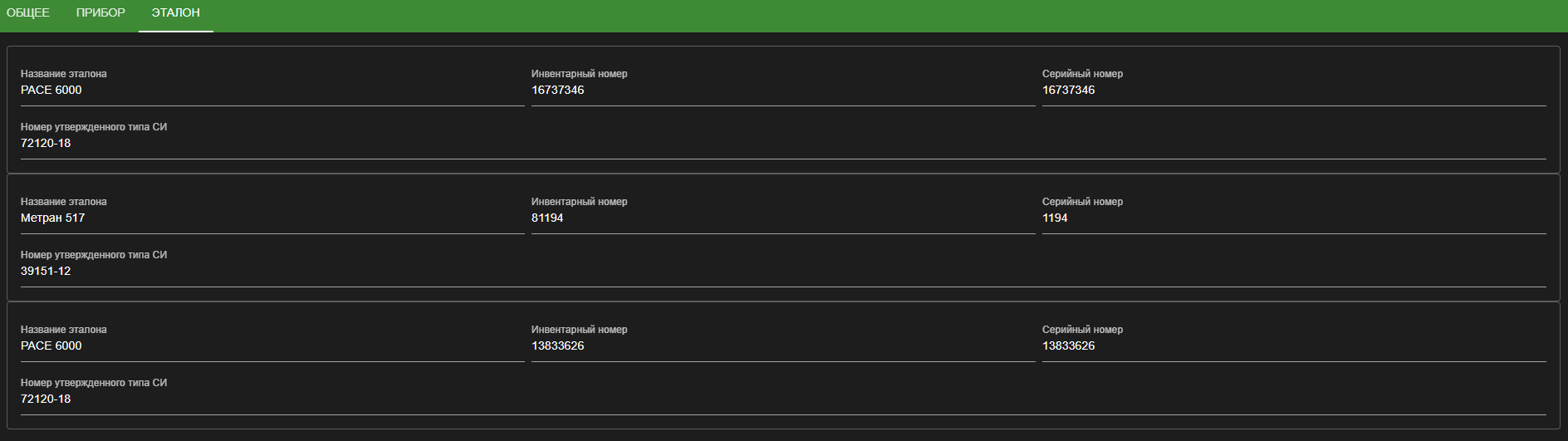The image size is (1568, 441).
Task: Click the name field above inventory number 13833626
Action: coord(272,345)
